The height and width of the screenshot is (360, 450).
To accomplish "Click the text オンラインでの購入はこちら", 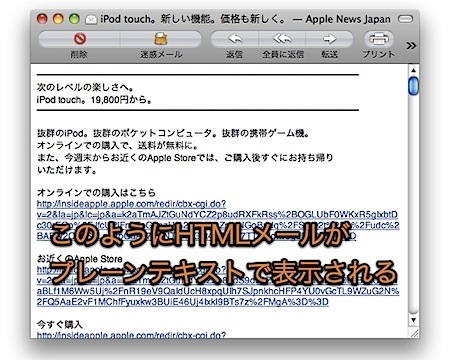I will (x=96, y=192).
